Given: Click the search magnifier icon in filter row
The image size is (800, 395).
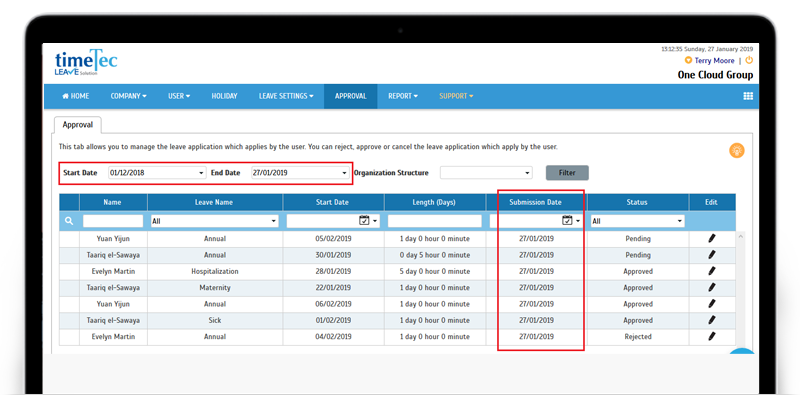Looking at the screenshot, I should click(69, 221).
